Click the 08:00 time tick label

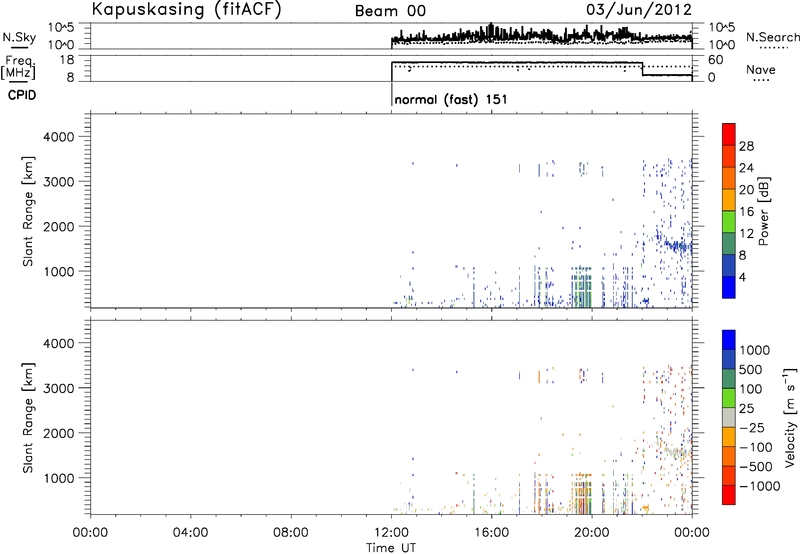pyautogui.click(x=291, y=533)
